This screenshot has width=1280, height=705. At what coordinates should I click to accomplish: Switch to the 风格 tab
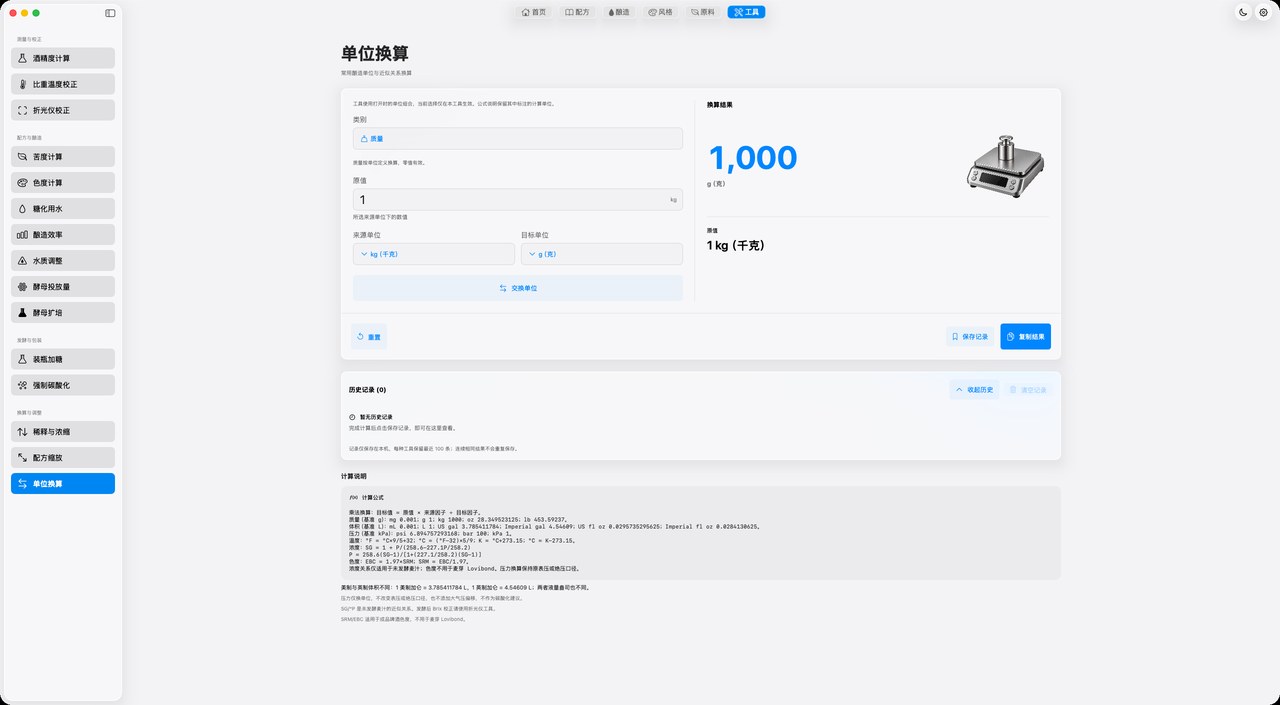[x=660, y=12]
